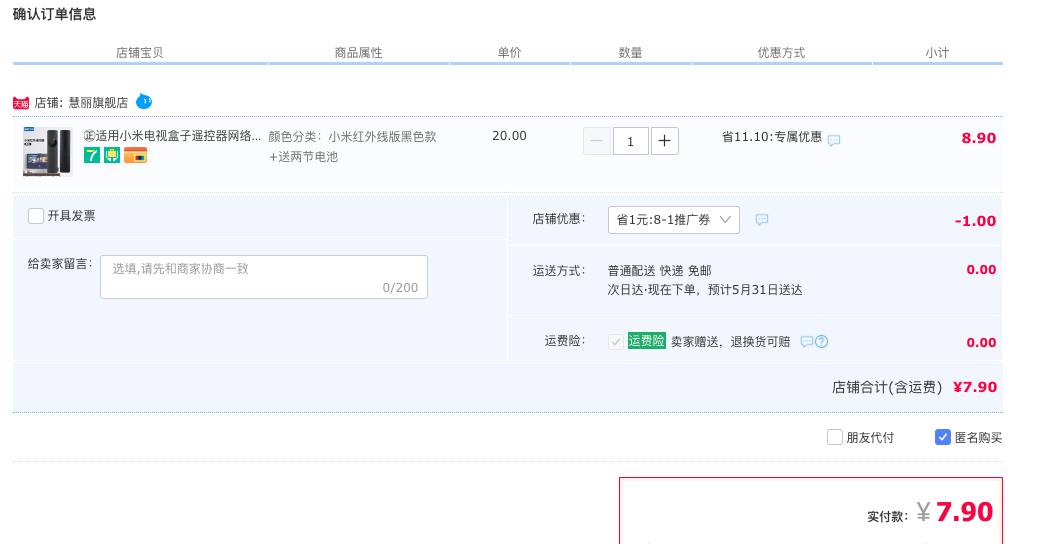Screen dimensions: 1037x544
Task: Check the 朋友代付 checkbox
Action: [835, 437]
